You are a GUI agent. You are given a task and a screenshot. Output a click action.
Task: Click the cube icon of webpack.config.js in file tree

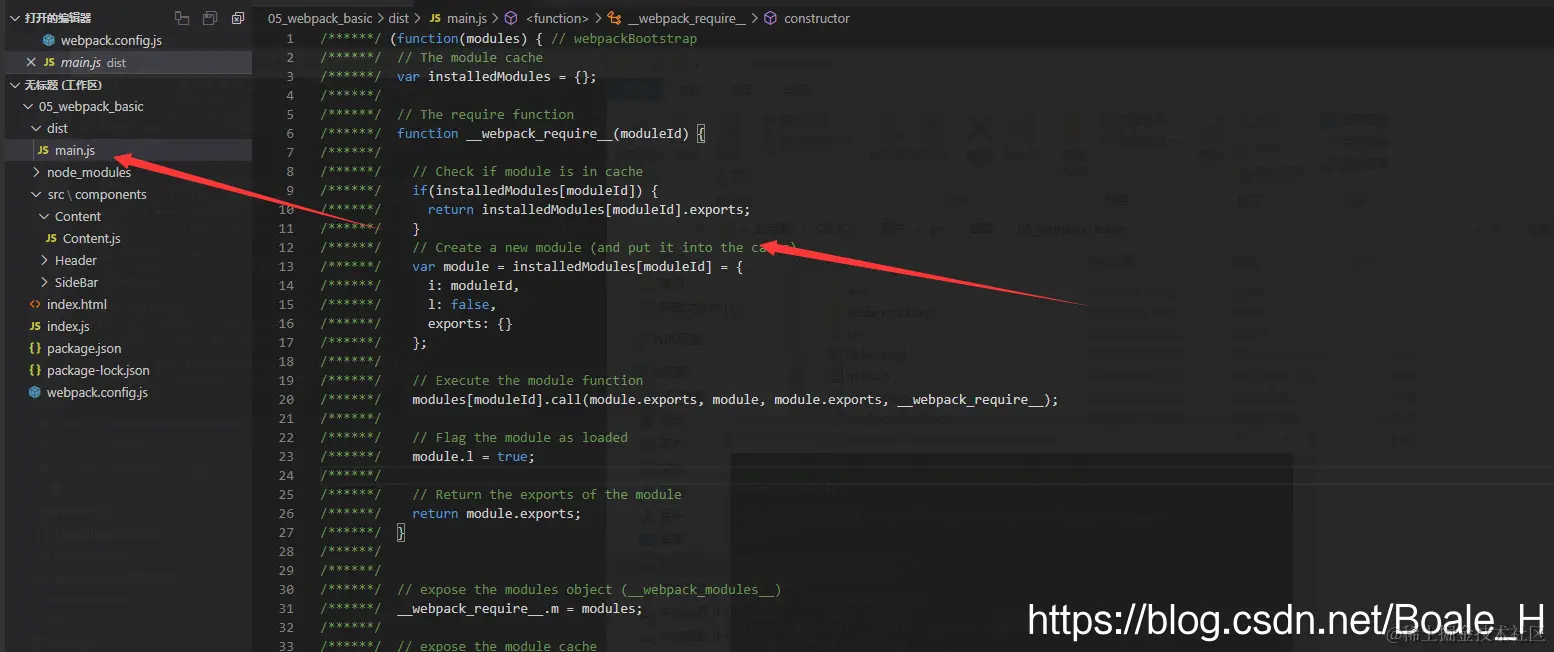coord(35,392)
